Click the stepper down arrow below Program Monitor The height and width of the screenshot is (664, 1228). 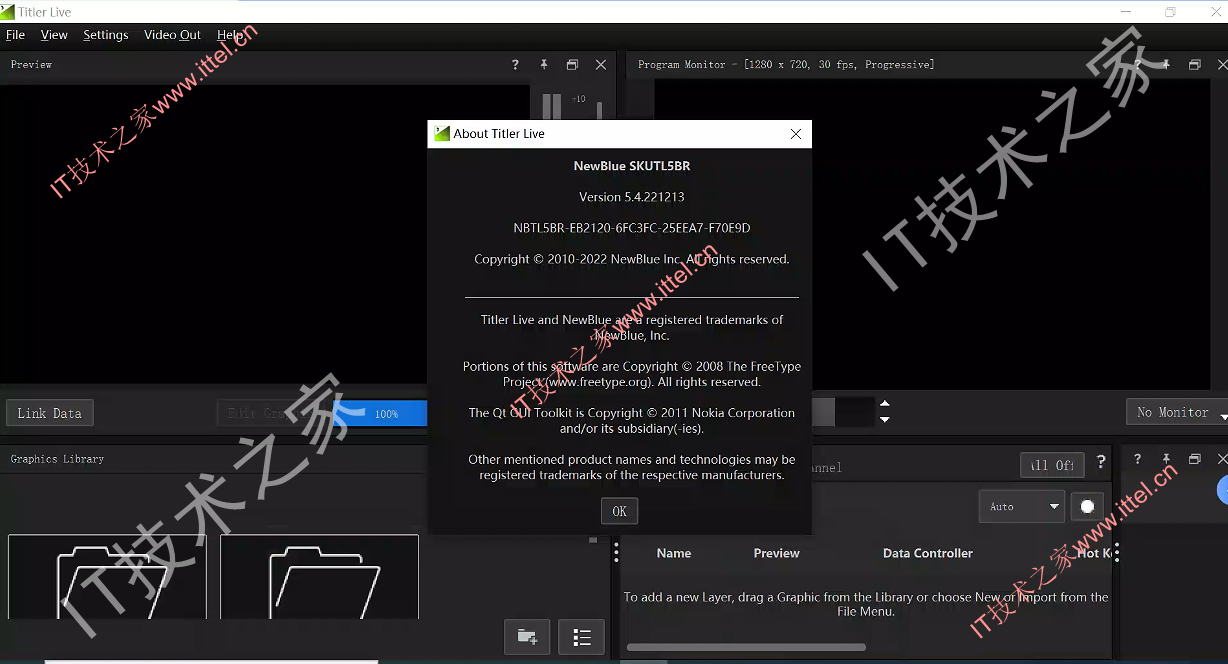pyautogui.click(x=885, y=420)
